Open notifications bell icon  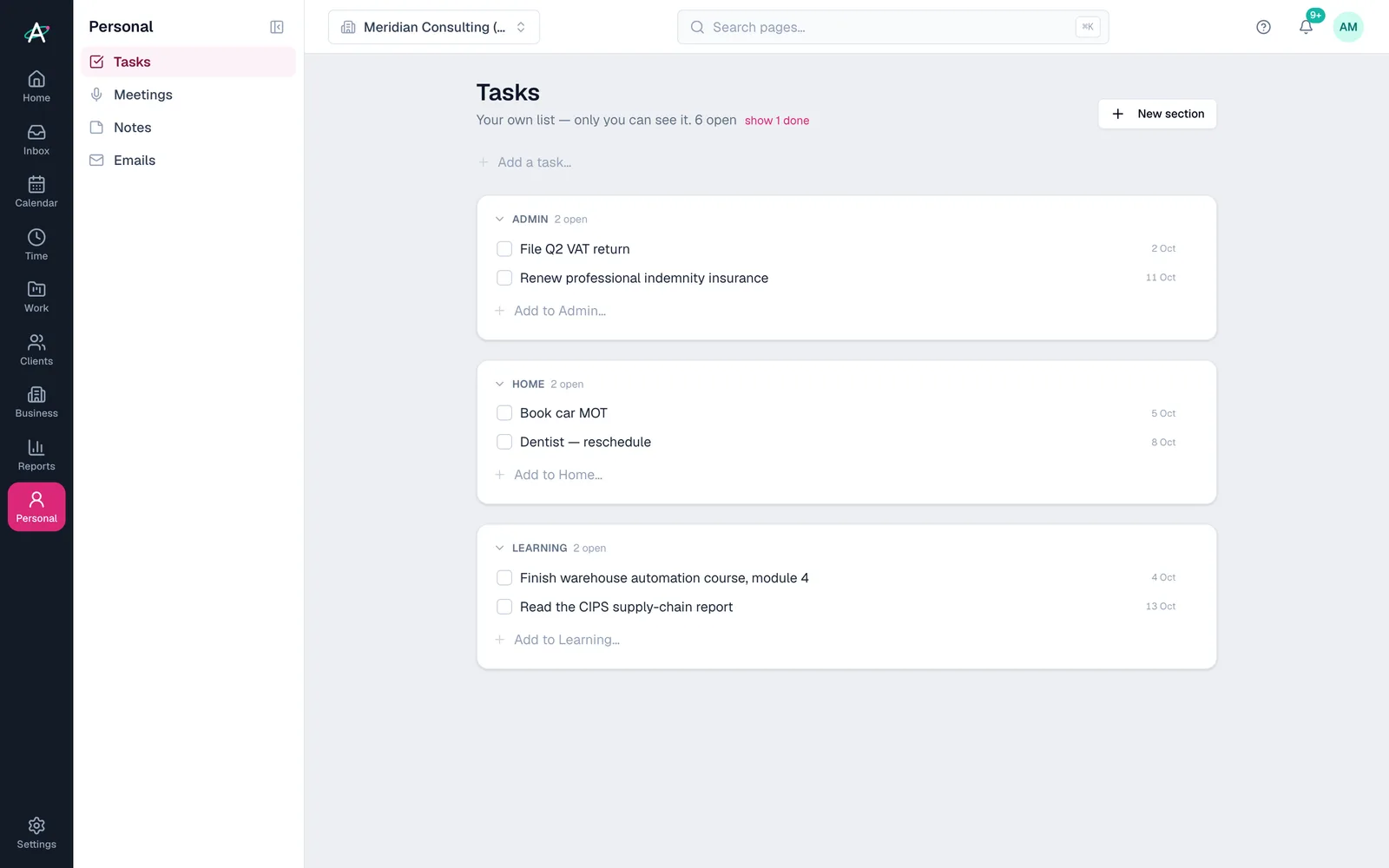1306,27
